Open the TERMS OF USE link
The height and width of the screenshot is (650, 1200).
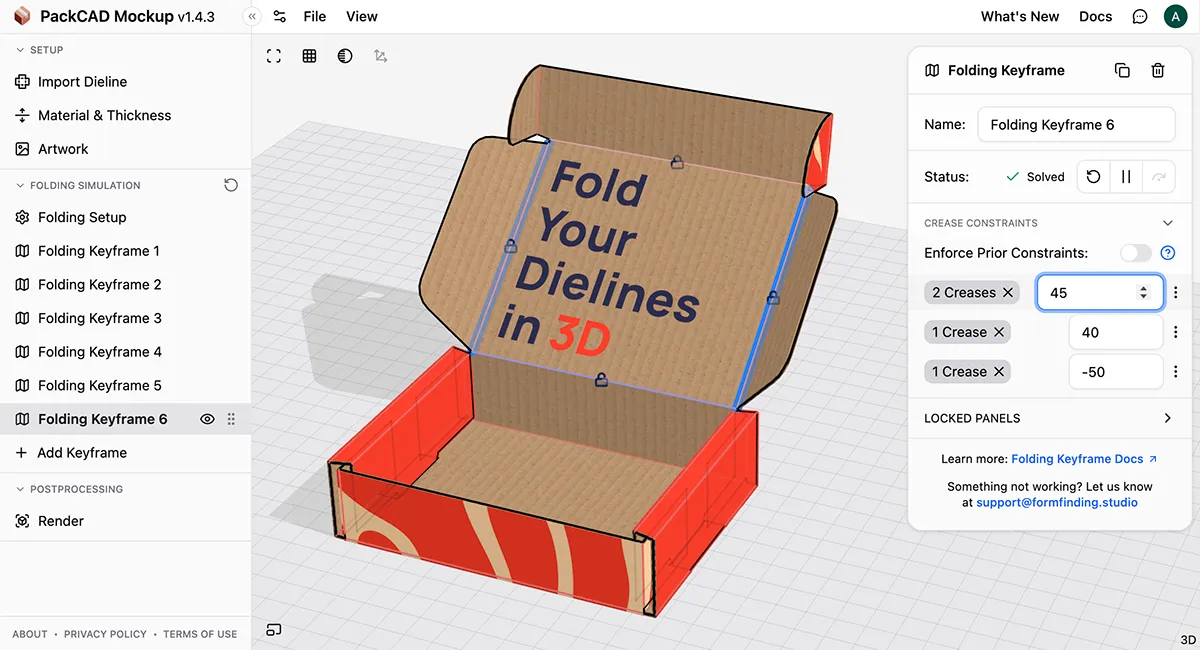point(200,634)
